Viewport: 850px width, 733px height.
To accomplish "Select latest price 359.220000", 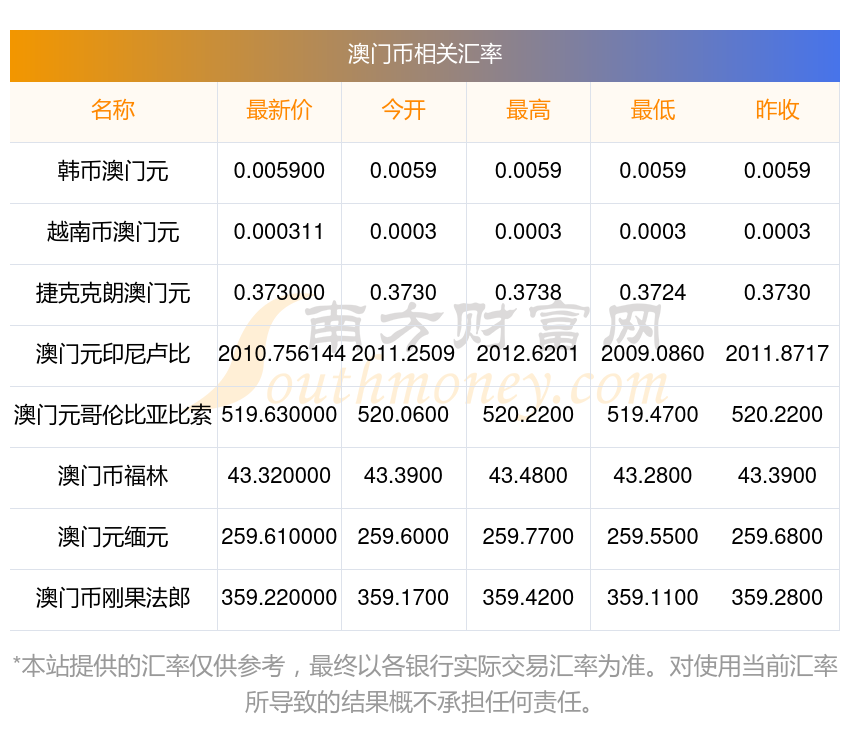I will point(279,597).
